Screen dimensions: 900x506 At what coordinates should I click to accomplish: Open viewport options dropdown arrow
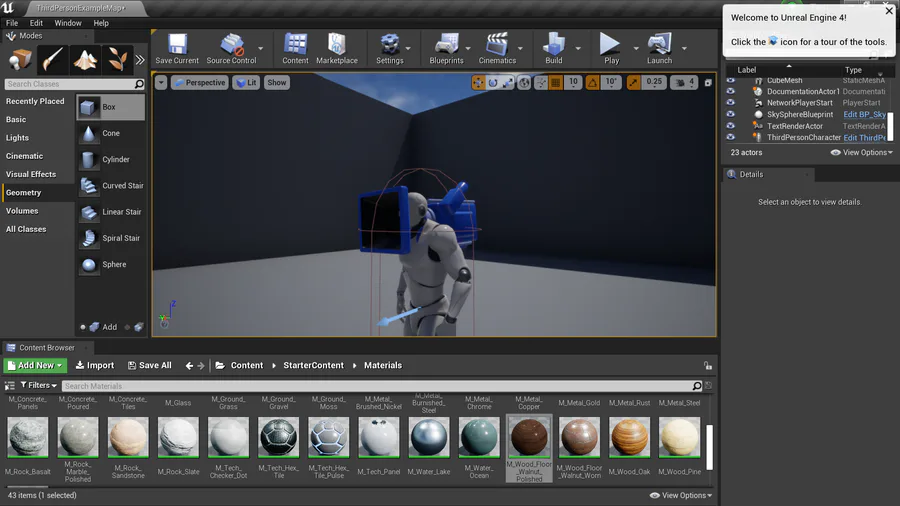[x=161, y=83]
